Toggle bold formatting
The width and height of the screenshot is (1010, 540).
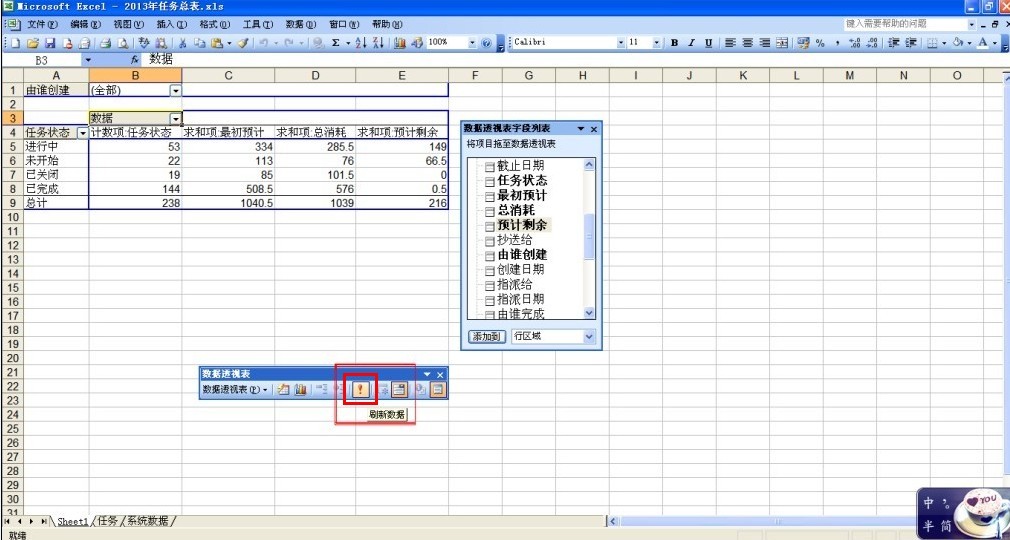pyautogui.click(x=675, y=43)
